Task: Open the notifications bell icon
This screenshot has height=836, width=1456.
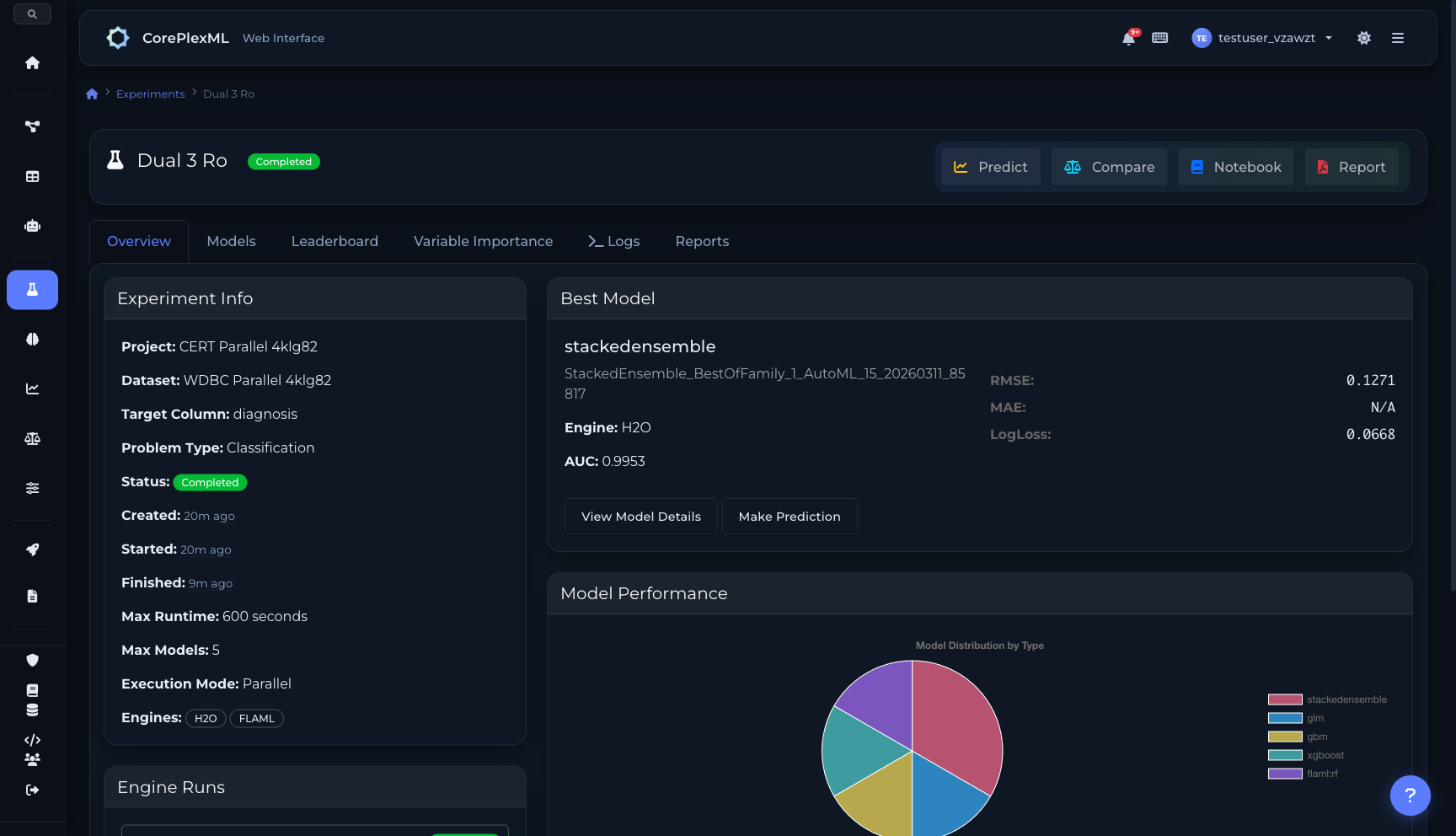Action: (1128, 38)
